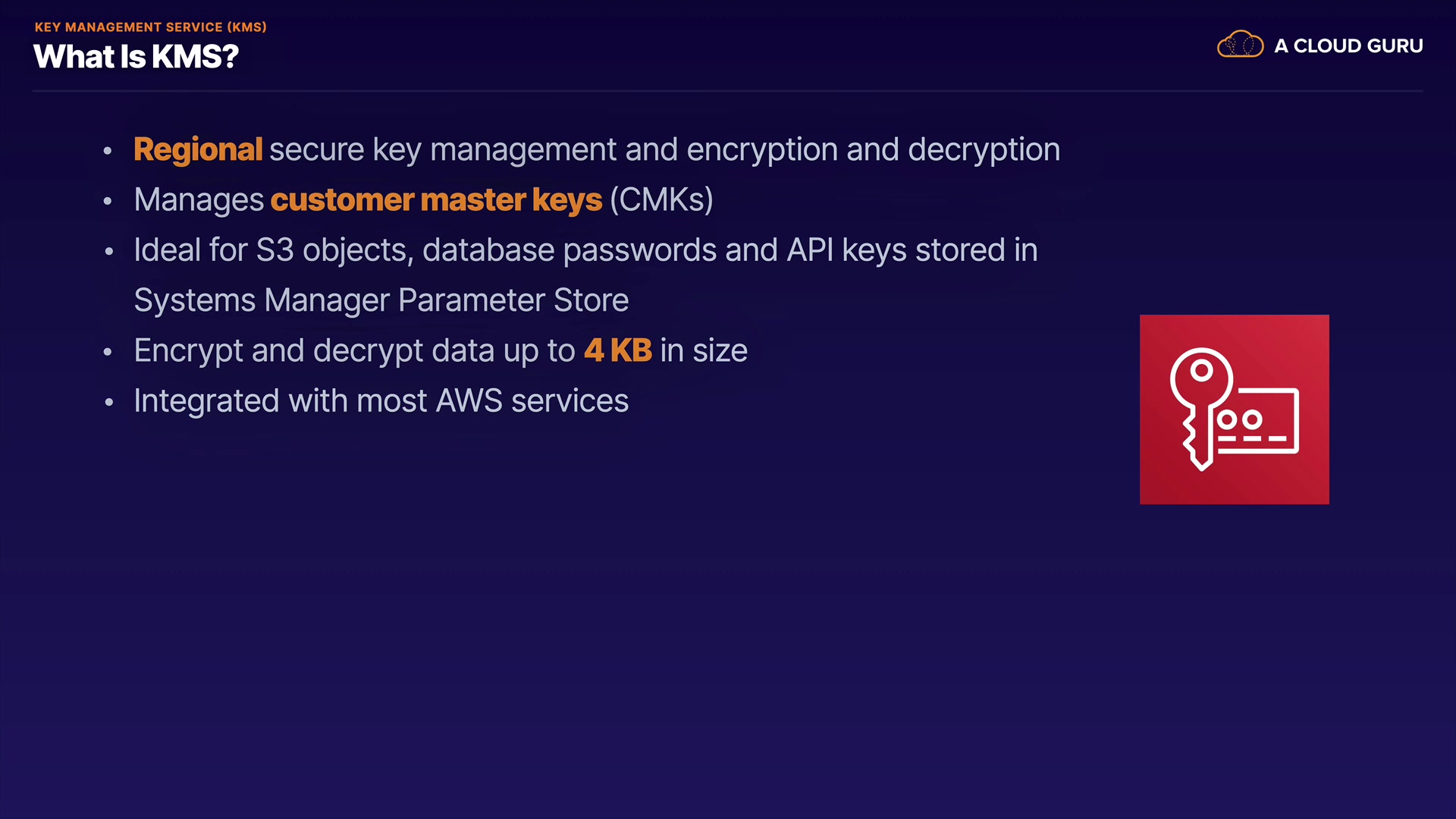1456x819 pixels.
Task: Click the highlighted "4 KB" size text
Action: click(x=618, y=350)
